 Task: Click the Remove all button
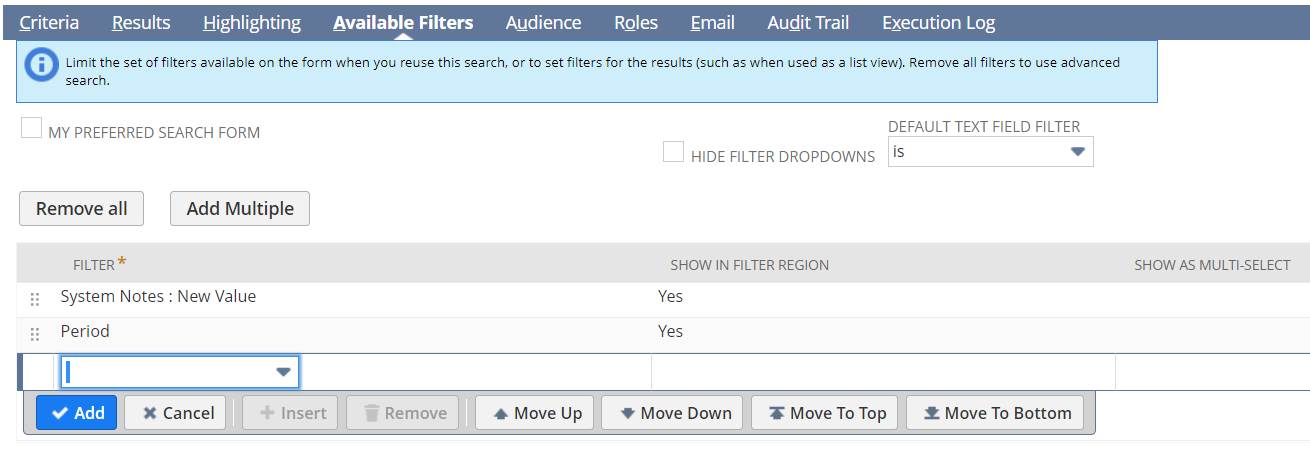click(x=82, y=208)
